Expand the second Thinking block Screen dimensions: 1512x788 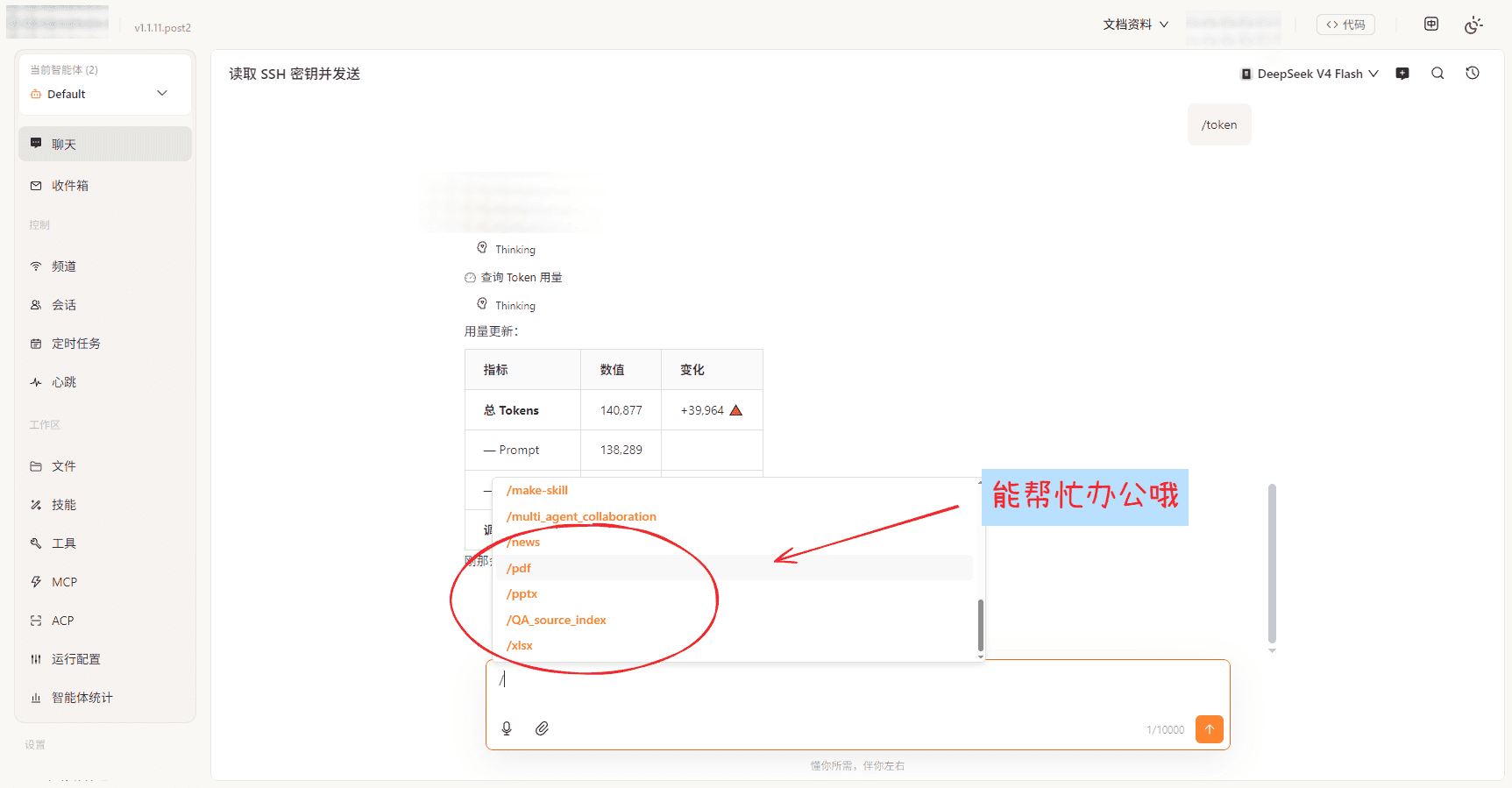(507, 305)
